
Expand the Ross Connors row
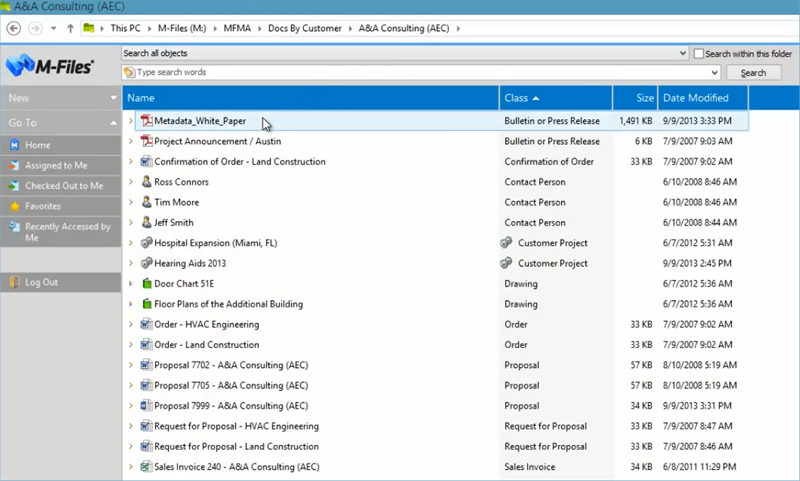coord(131,182)
